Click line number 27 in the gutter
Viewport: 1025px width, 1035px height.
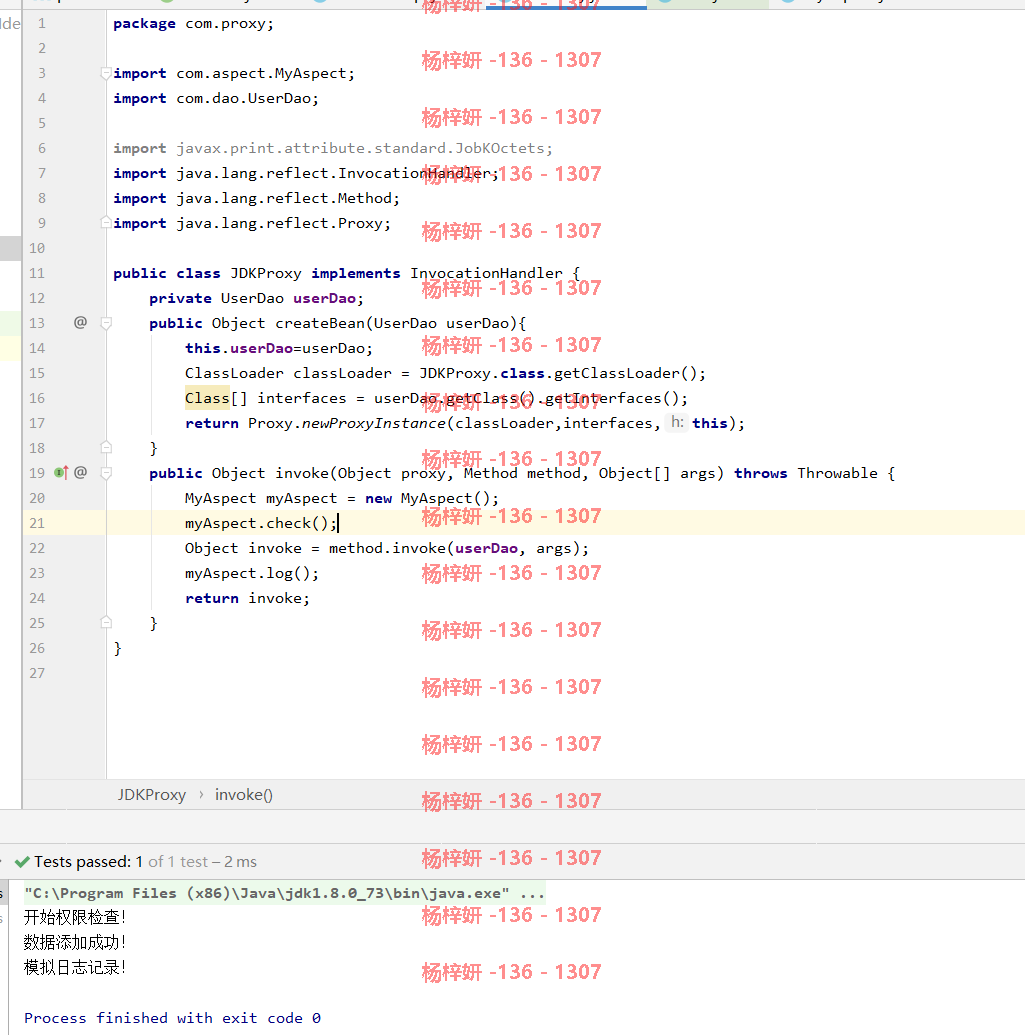pyautogui.click(x=37, y=673)
